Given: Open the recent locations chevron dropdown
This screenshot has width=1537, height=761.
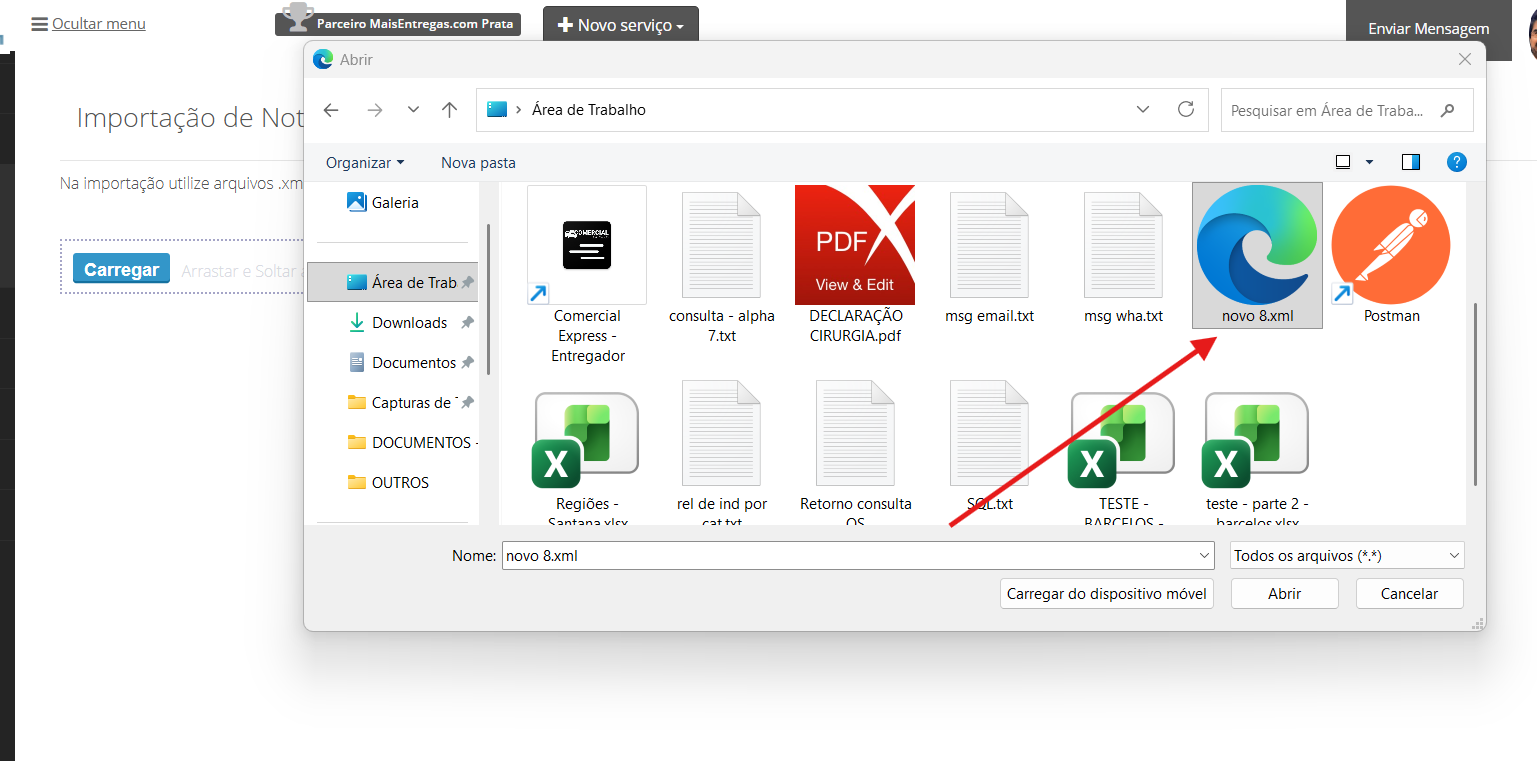Looking at the screenshot, I should pos(413,110).
